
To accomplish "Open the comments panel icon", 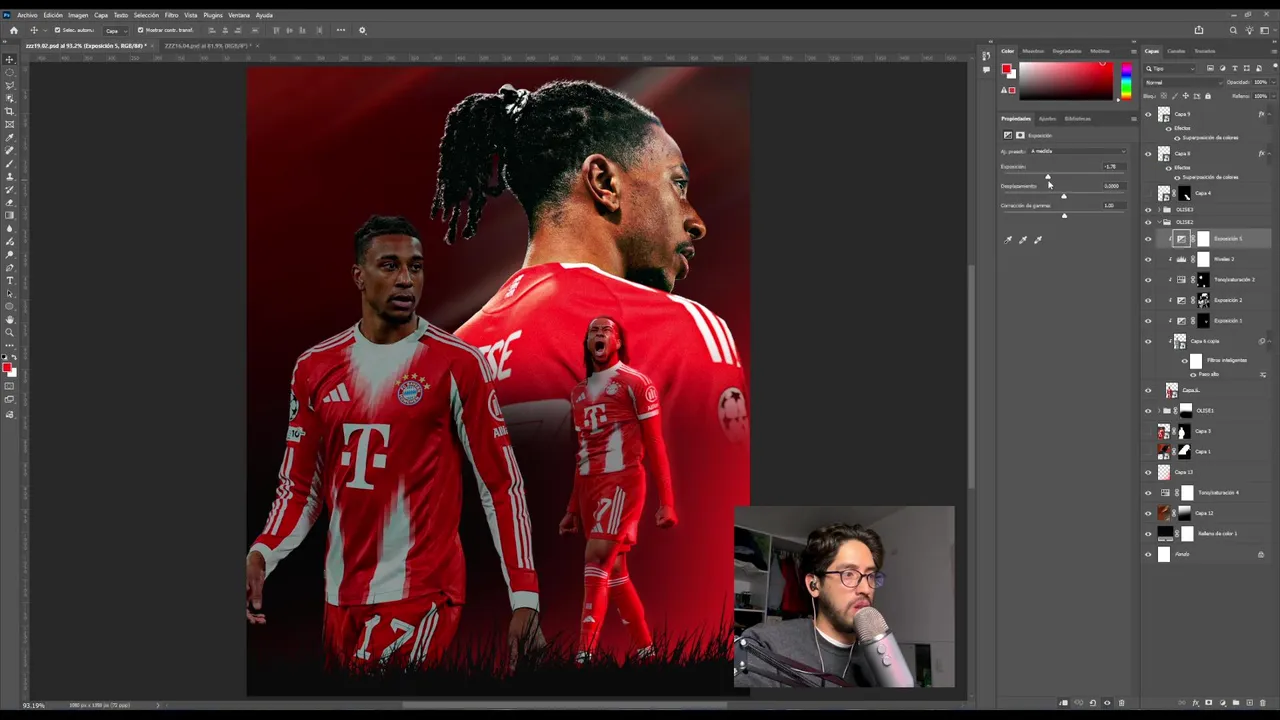I will coord(986,69).
